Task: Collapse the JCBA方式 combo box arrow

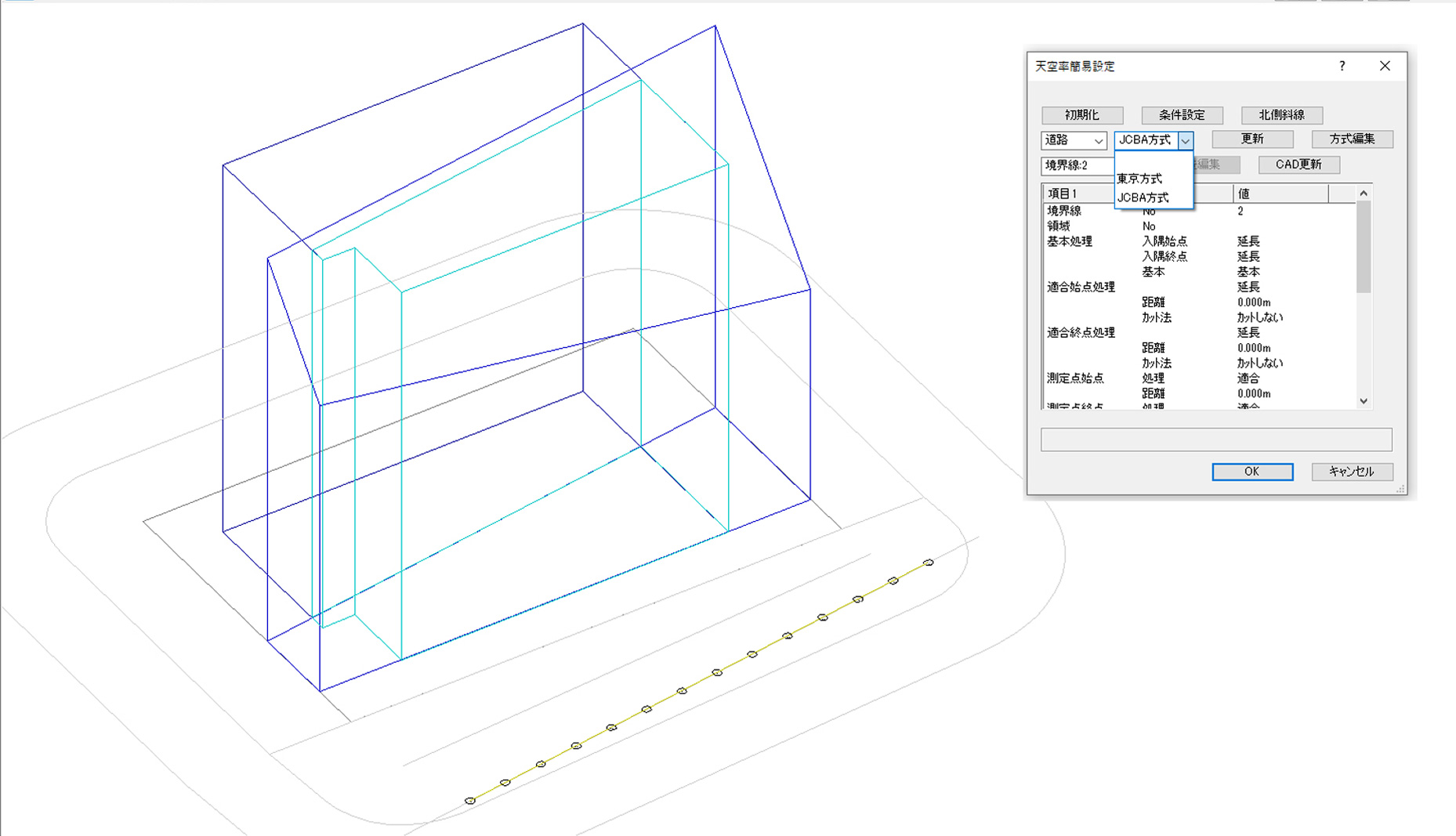Action: [1185, 140]
